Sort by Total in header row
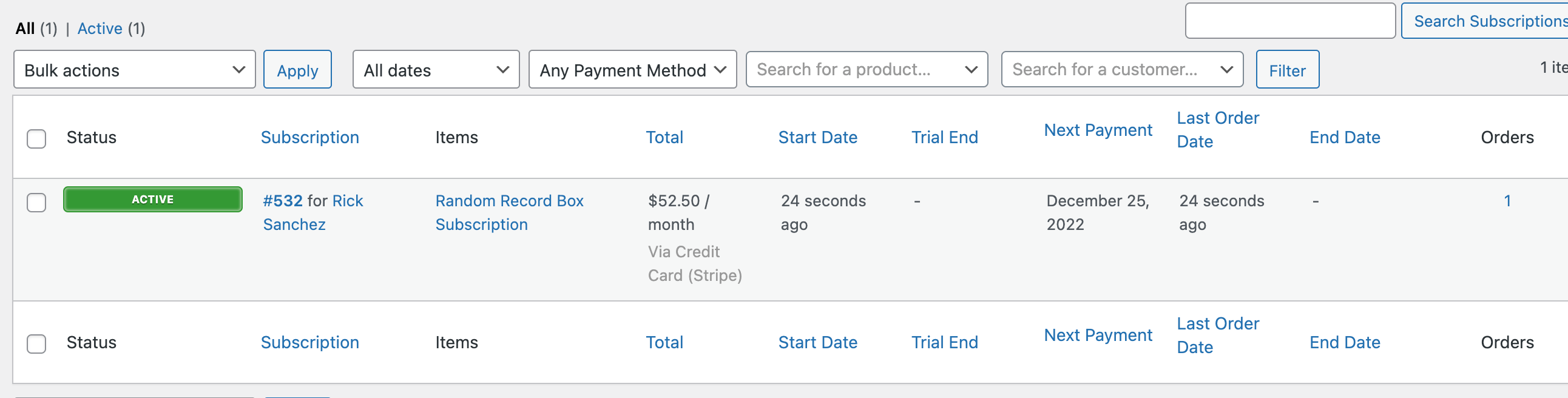1568x398 pixels. coord(664,138)
